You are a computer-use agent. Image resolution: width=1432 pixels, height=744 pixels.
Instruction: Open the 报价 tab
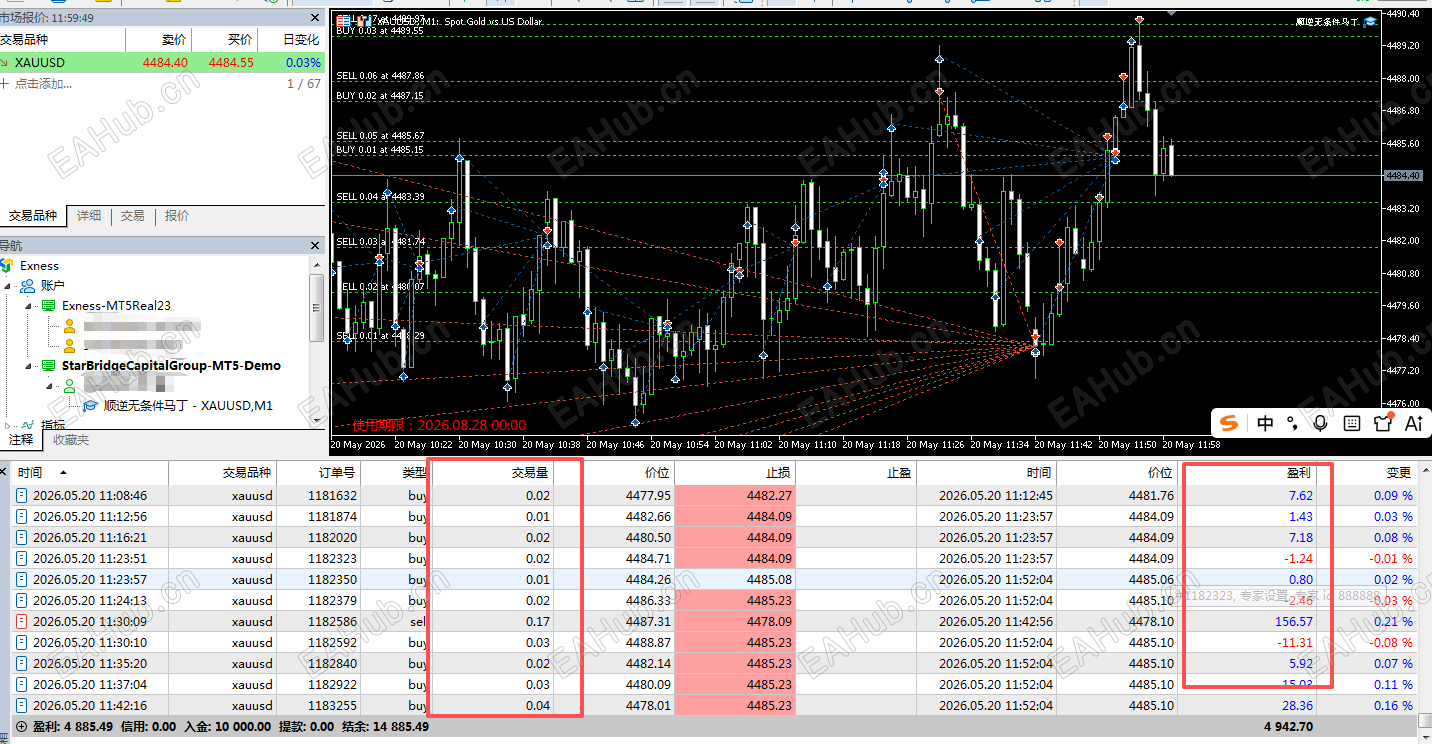pos(177,215)
